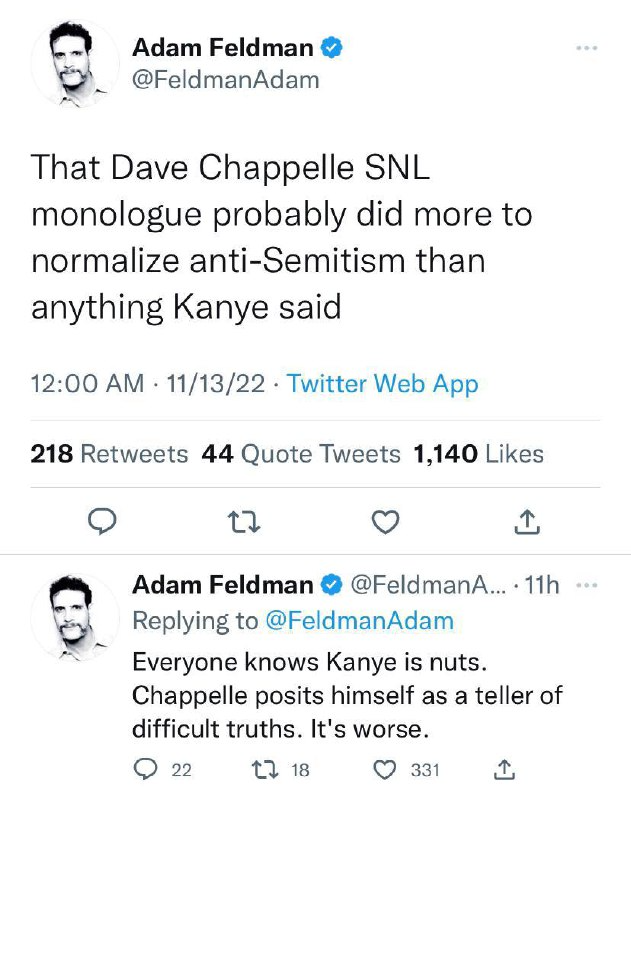Open the top profile picture
Image resolution: width=631 pixels, height=965 pixels.
[x=75, y=62]
